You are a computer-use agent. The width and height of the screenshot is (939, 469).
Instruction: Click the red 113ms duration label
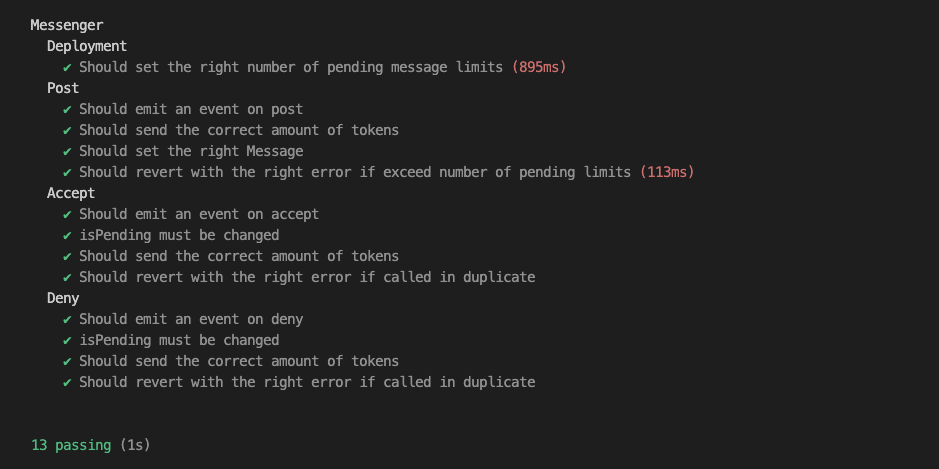(x=667, y=173)
